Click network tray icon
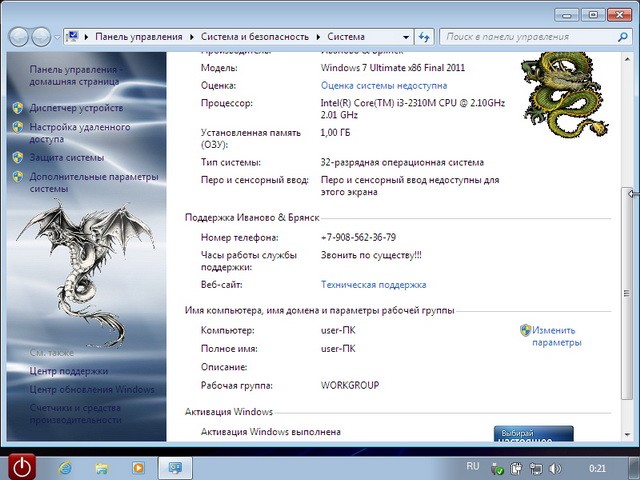640x480 pixels. pos(536,469)
